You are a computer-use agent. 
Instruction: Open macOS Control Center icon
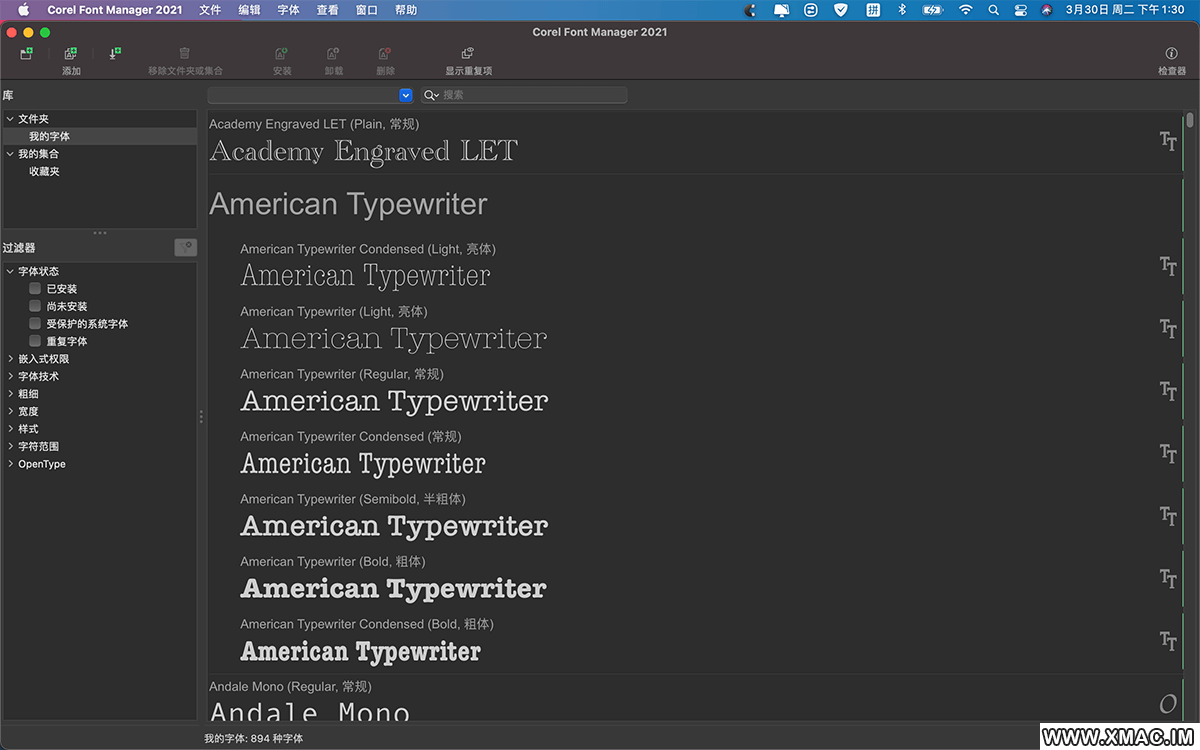[x=1020, y=9]
